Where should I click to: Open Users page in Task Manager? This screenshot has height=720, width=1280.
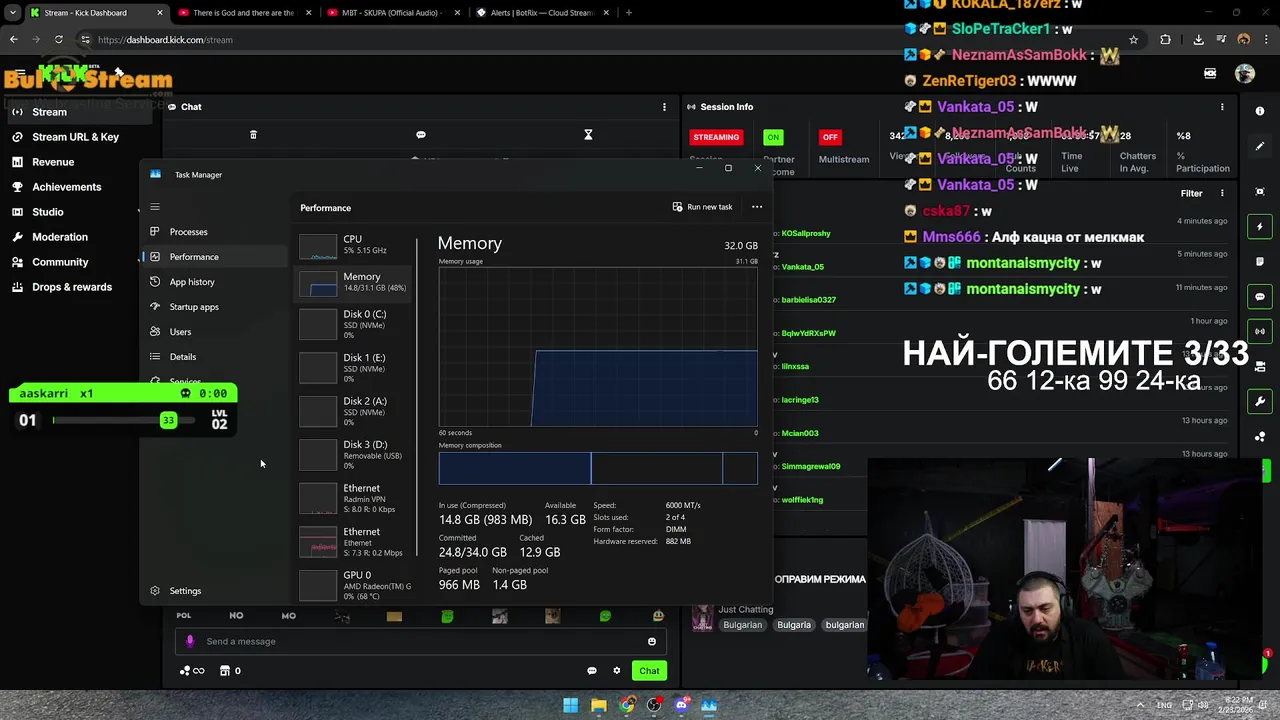tap(180, 332)
